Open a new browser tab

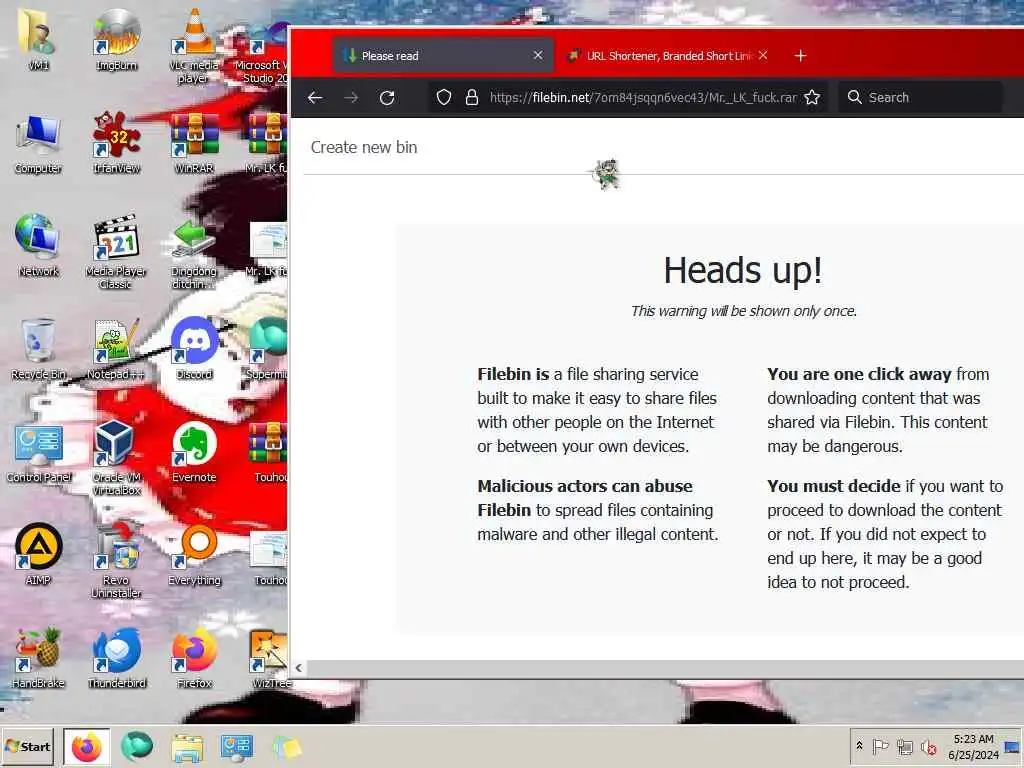800,56
